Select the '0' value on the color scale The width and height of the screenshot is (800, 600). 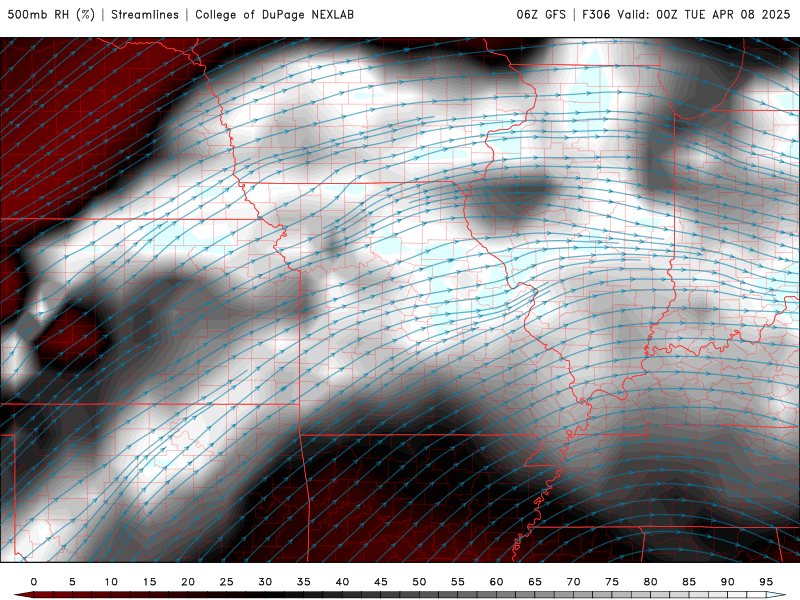coord(34,582)
